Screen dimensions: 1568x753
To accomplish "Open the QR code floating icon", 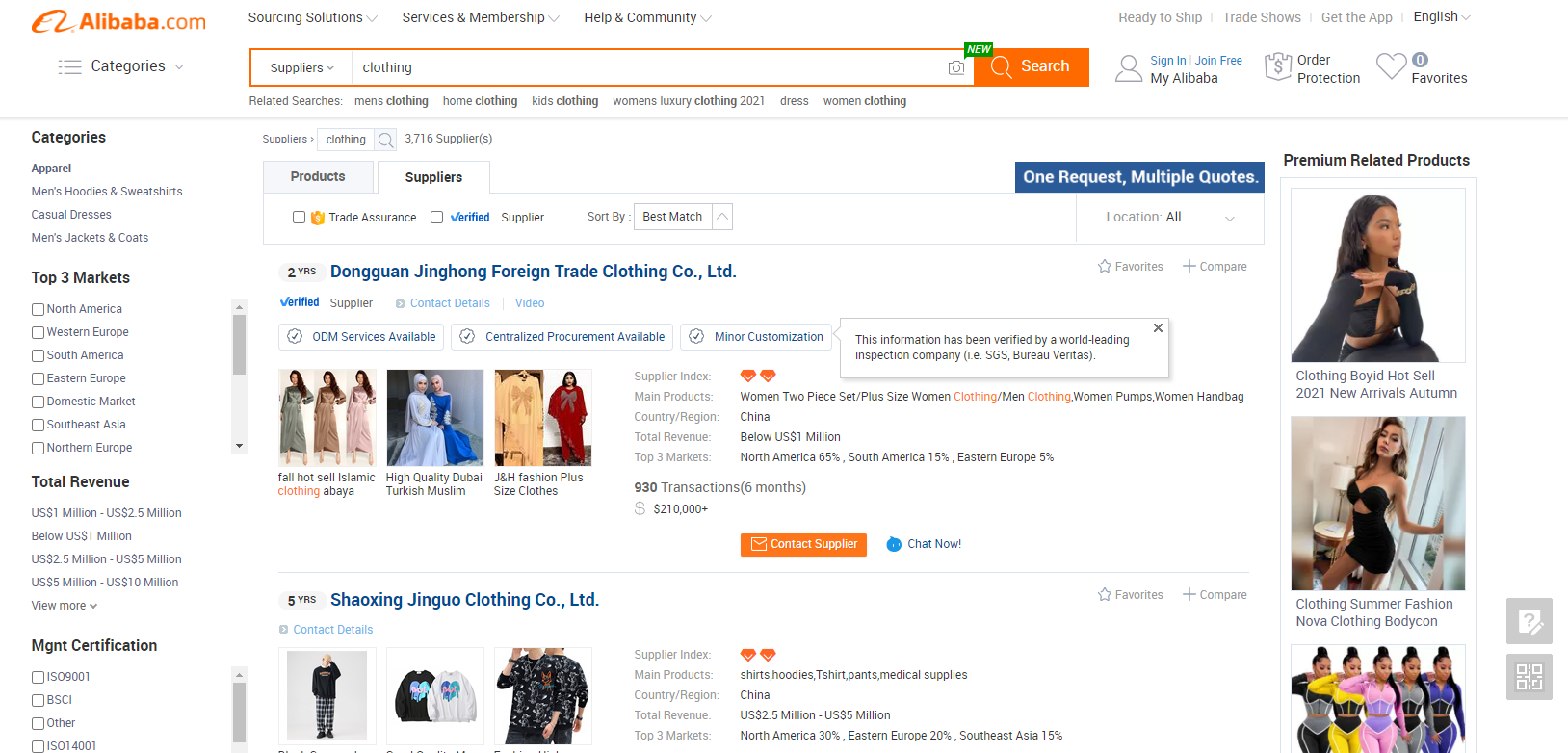I will coord(1529,677).
